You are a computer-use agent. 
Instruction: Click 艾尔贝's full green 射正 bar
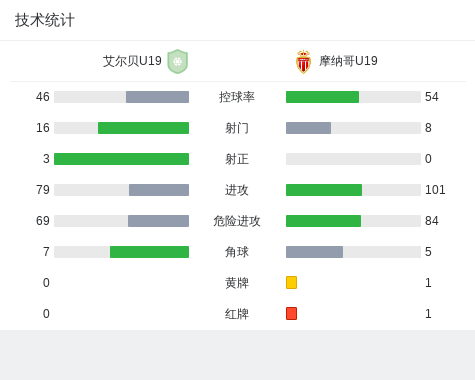pyautogui.click(x=121, y=159)
